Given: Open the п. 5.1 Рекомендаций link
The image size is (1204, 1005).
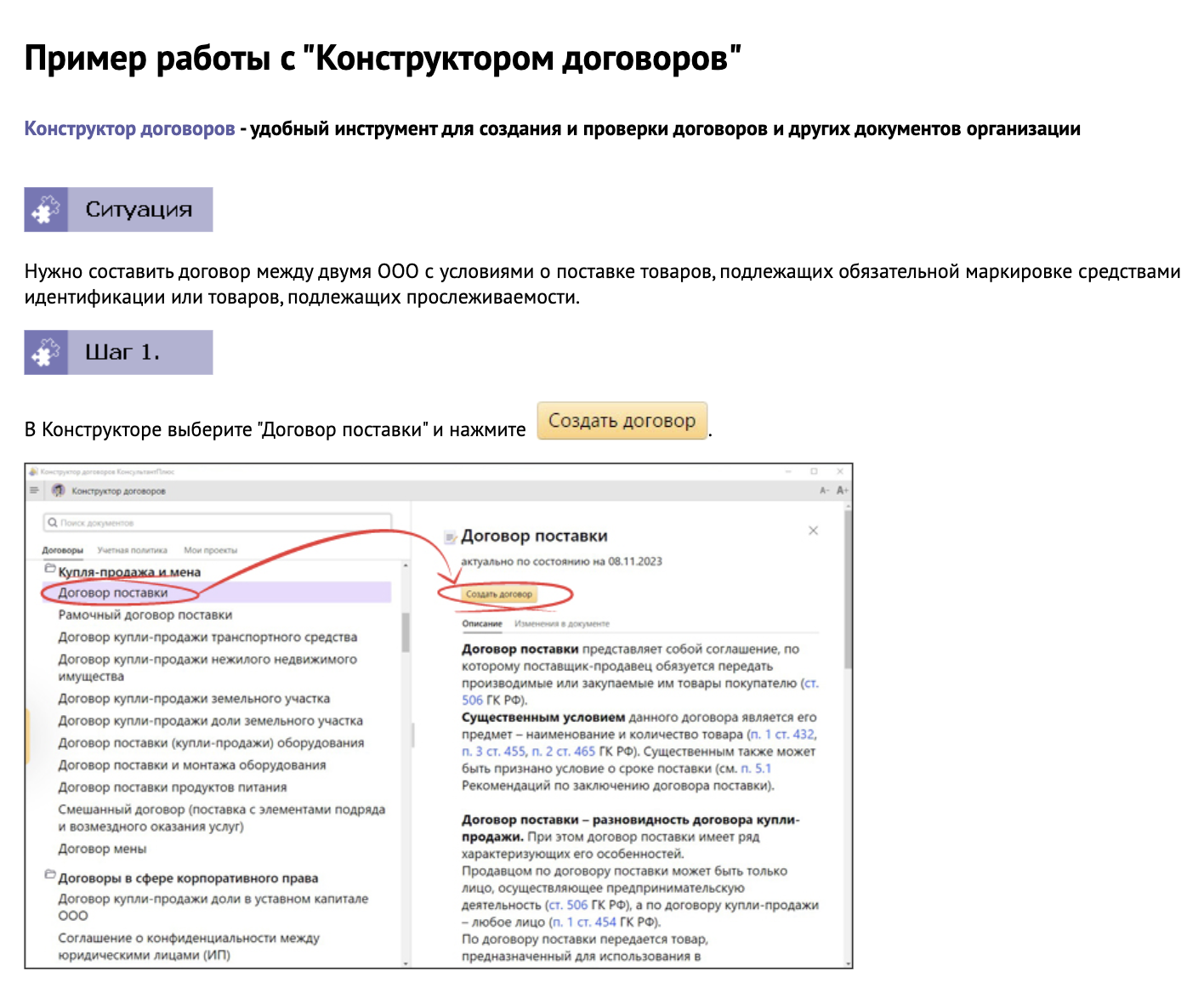Looking at the screenshot, I should click(x=756, y=768).
